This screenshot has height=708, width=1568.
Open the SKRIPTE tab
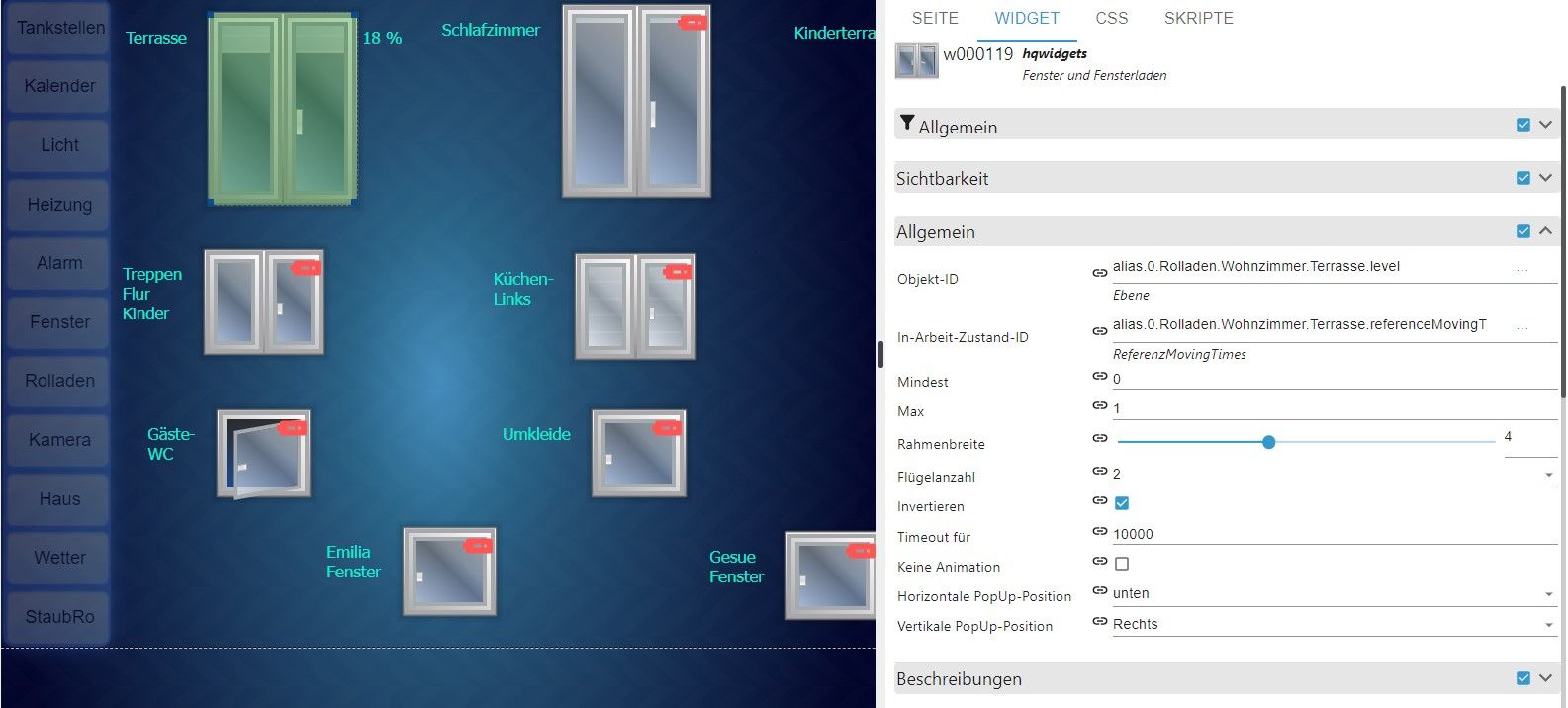pyautogui.click(x=1198, y=18)
